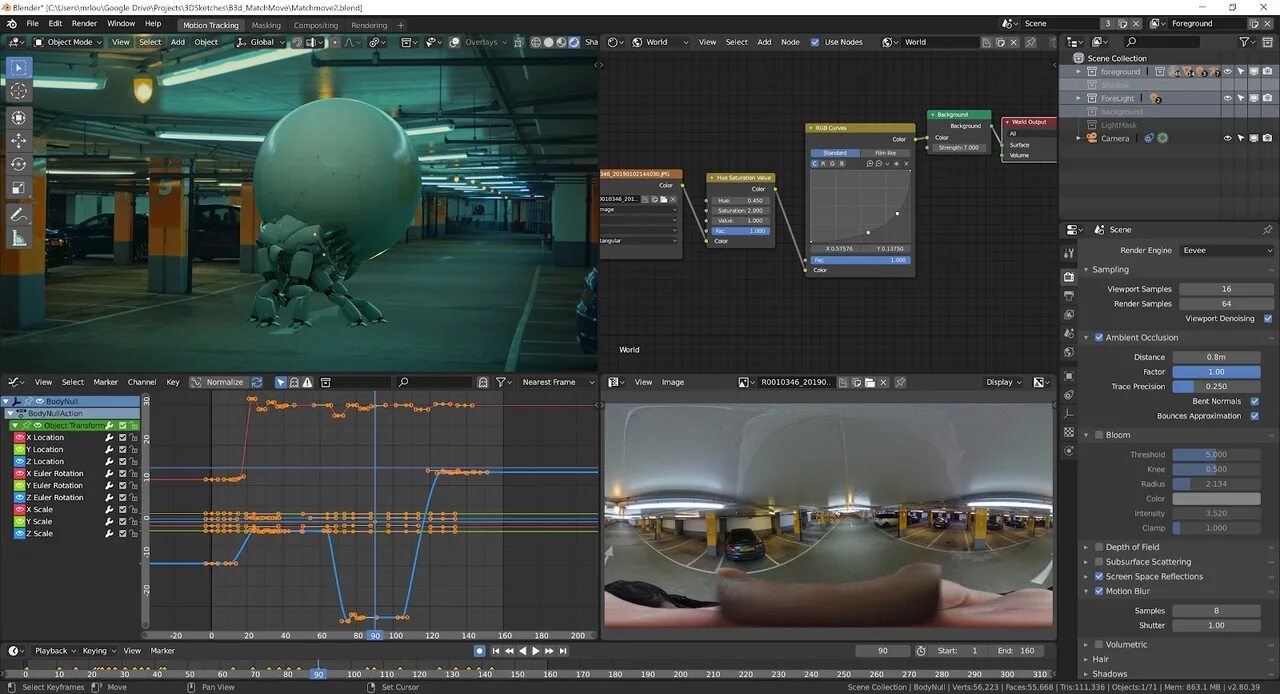Viewport: 1280px width, 694px height.
Task: Pick the Rotate tool
Action: tap(19, 164)
